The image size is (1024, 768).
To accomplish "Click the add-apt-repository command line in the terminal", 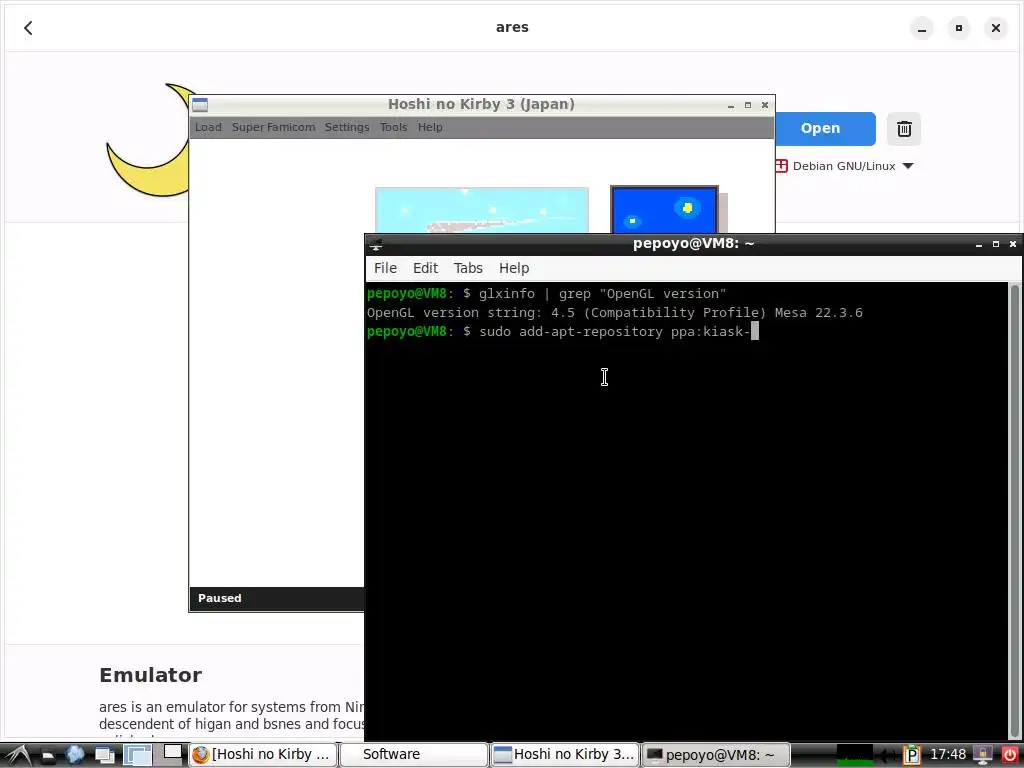I will pyautogui.click(x=562, y=332).
